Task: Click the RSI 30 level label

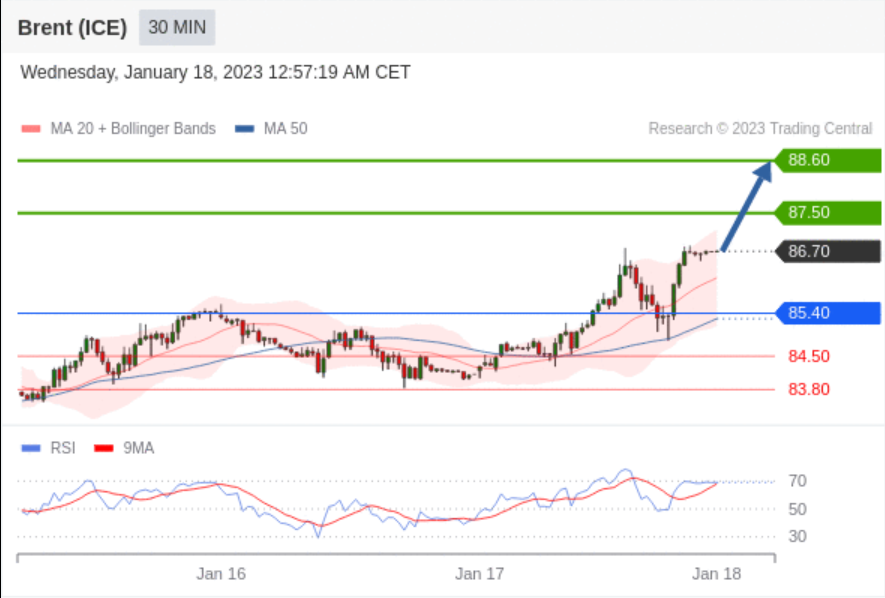Action: pos(798,537)
